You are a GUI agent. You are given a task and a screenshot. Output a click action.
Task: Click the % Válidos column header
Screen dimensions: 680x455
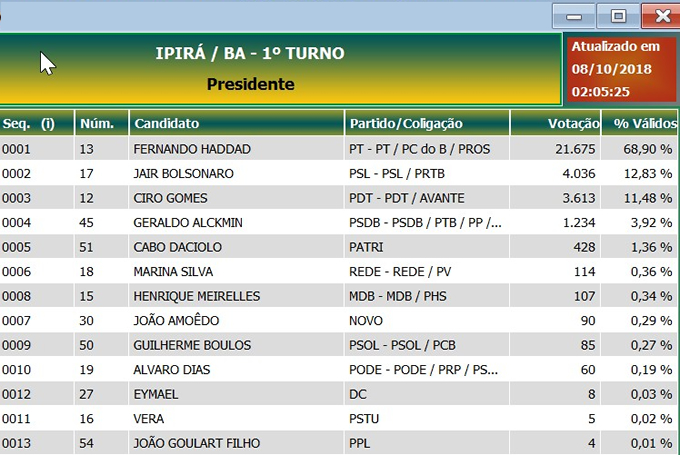[640, 123]
